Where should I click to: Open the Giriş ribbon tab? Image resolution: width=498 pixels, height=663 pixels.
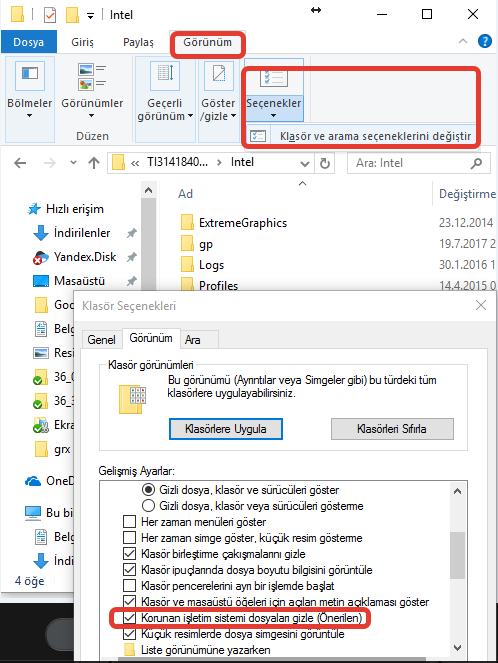pos(82,42)
